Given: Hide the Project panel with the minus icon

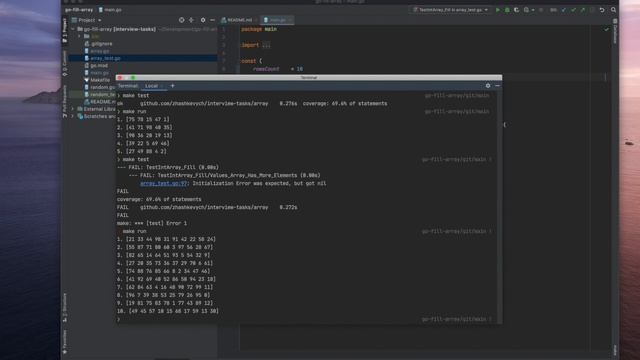Looking at the screenshot, I should tap(212, 20).
